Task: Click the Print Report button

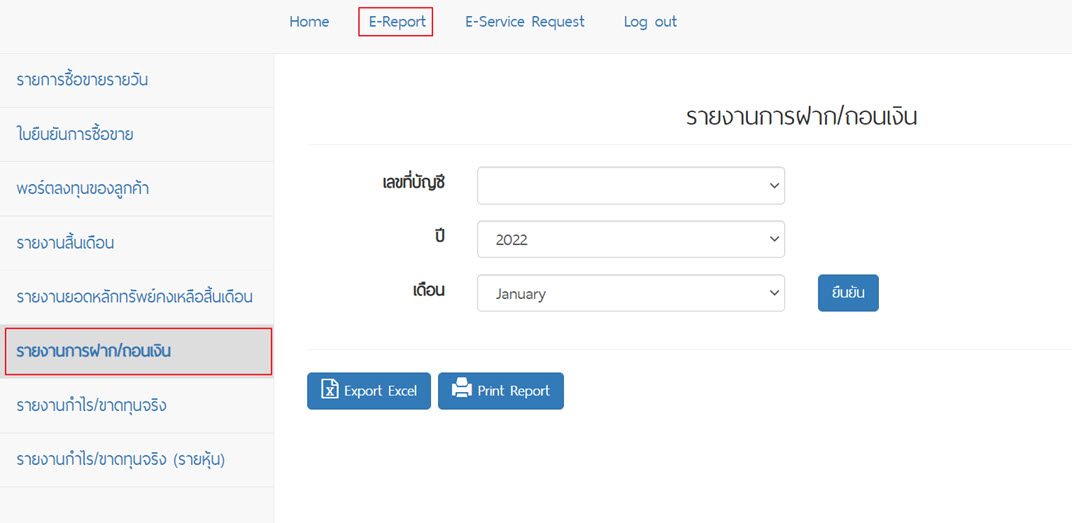Action: tap(500, 391)
